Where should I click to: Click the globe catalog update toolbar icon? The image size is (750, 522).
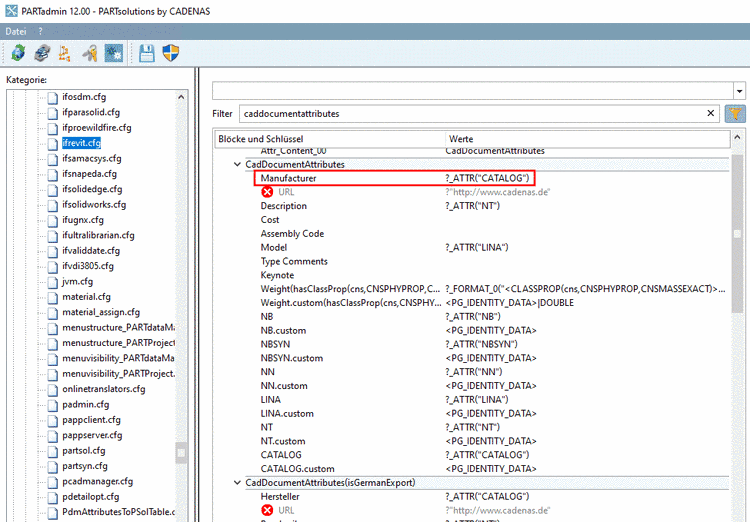tap(18, 53)
